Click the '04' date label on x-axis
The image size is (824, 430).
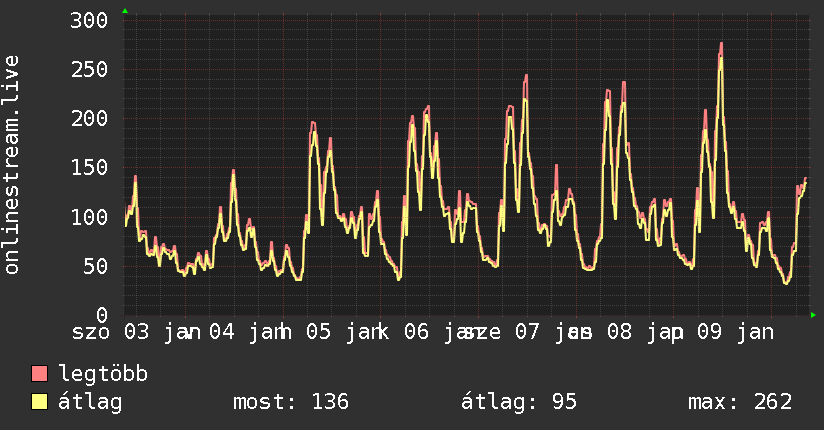coord(222,332)
